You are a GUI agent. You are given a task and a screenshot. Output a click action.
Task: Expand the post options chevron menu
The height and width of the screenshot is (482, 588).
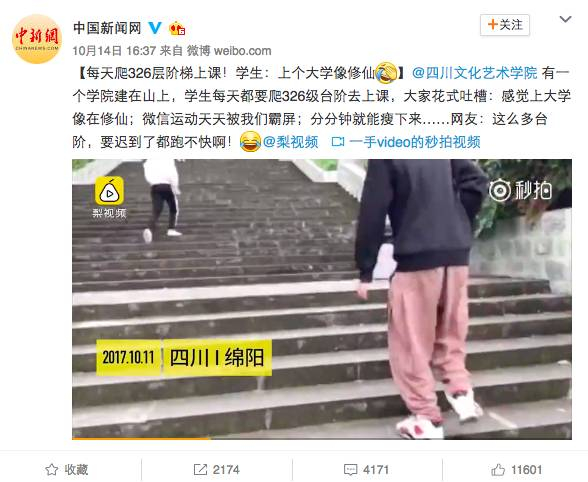[x=565, y=19]
